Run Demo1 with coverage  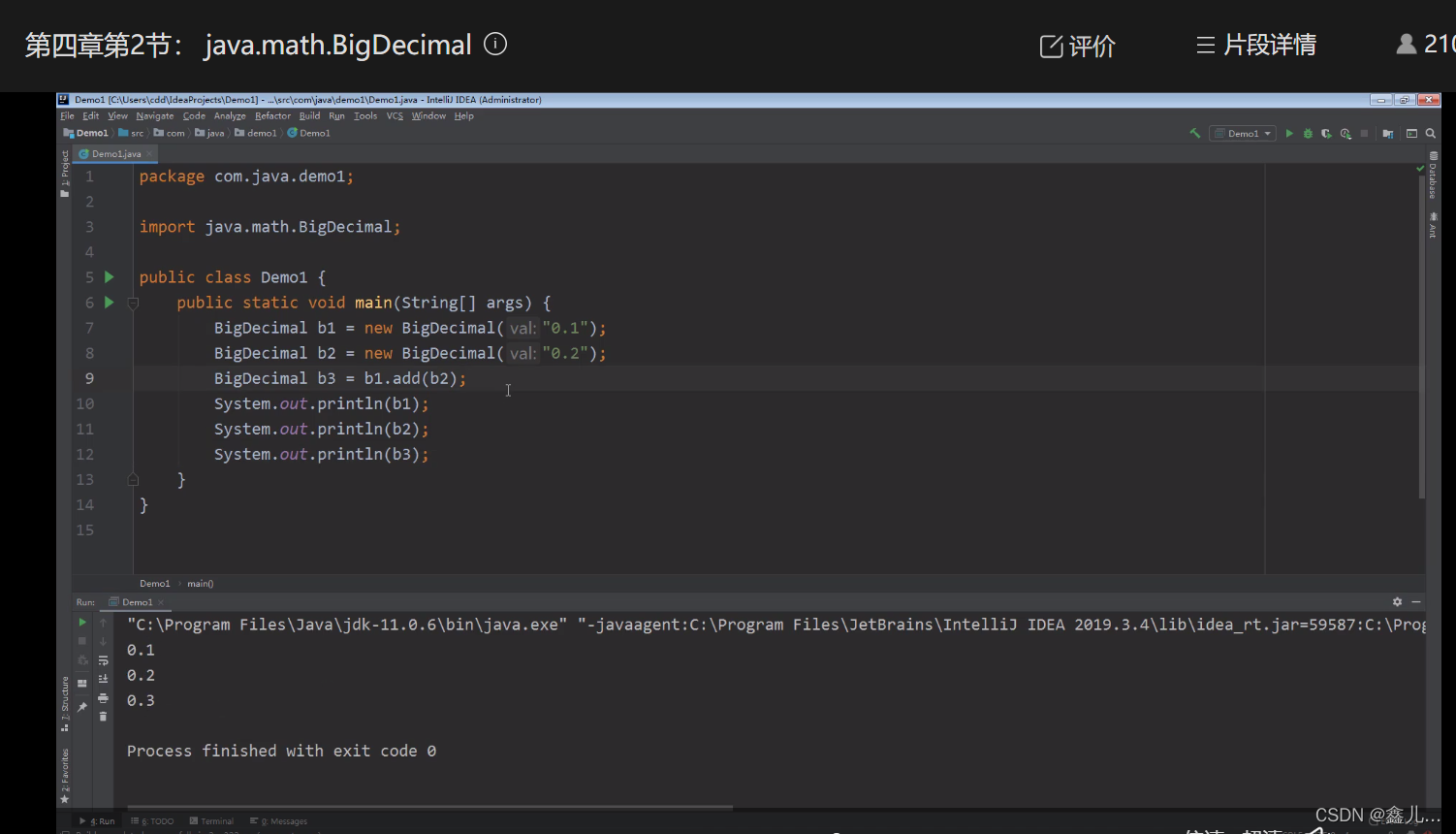1326,134
